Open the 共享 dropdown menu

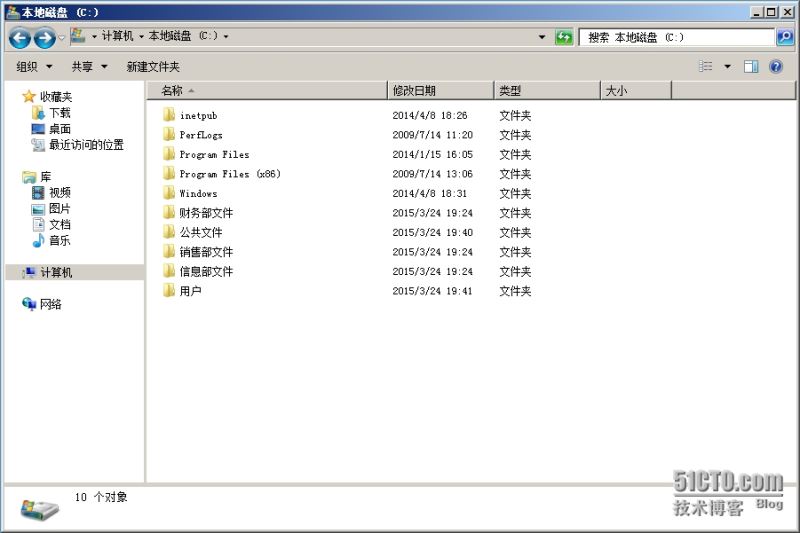(x=88, y=67)
